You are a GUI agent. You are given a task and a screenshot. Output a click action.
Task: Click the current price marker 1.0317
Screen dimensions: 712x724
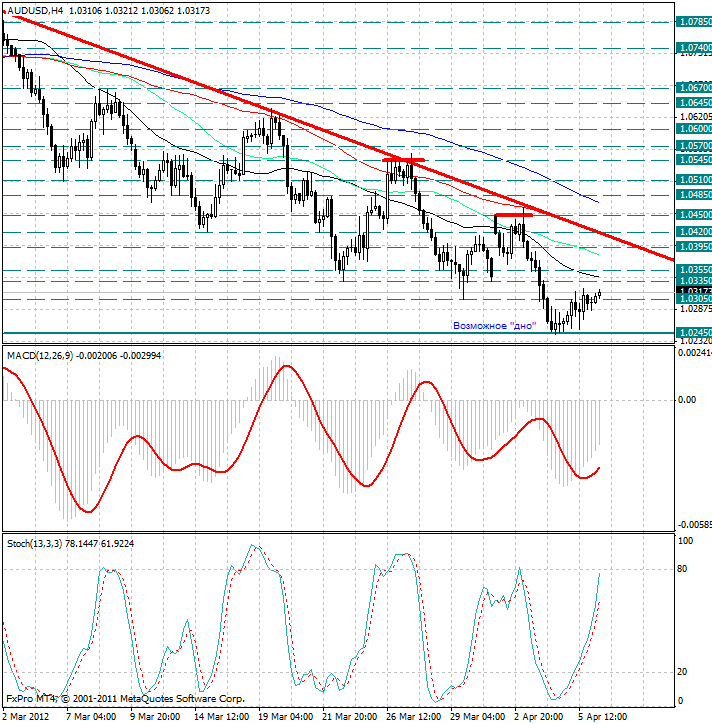point(694,290)
